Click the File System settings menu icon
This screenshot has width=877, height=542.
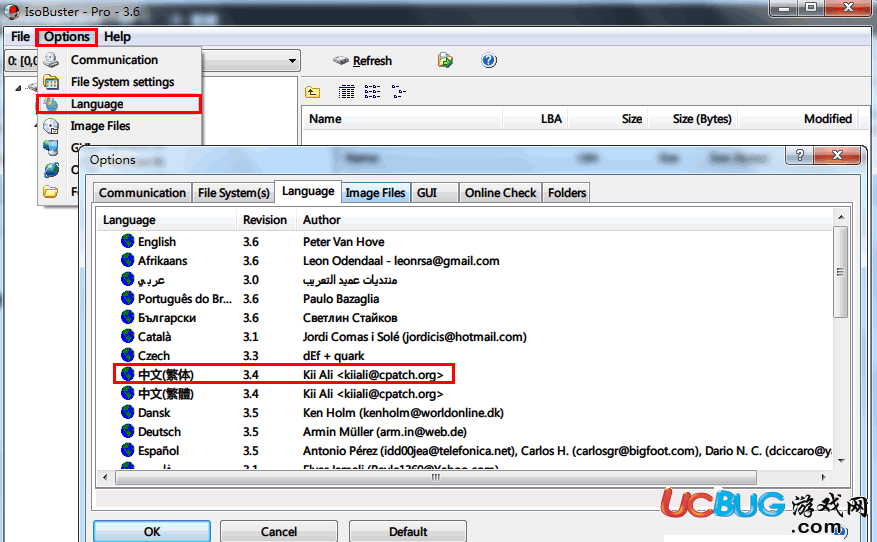tap(51, 82)
